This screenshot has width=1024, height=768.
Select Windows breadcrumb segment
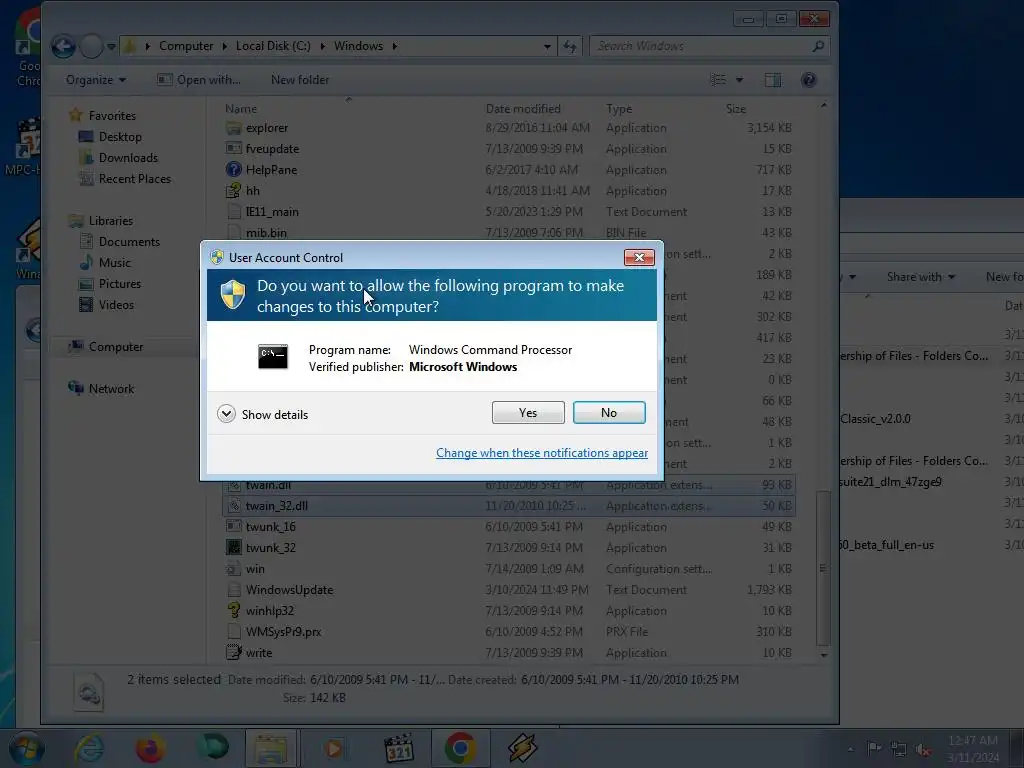pyautogui.click(x=358, y=46)
